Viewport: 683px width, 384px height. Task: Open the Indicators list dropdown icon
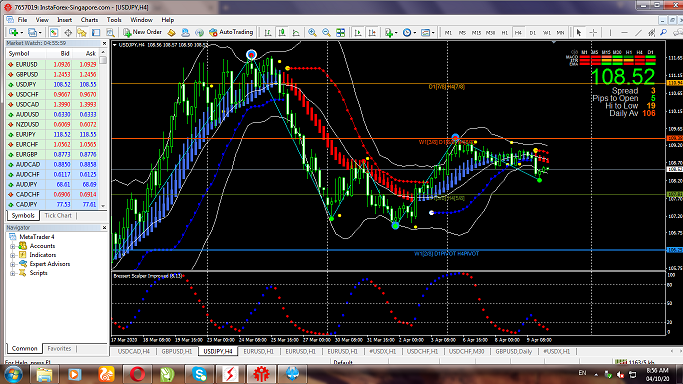pos(390,32)
